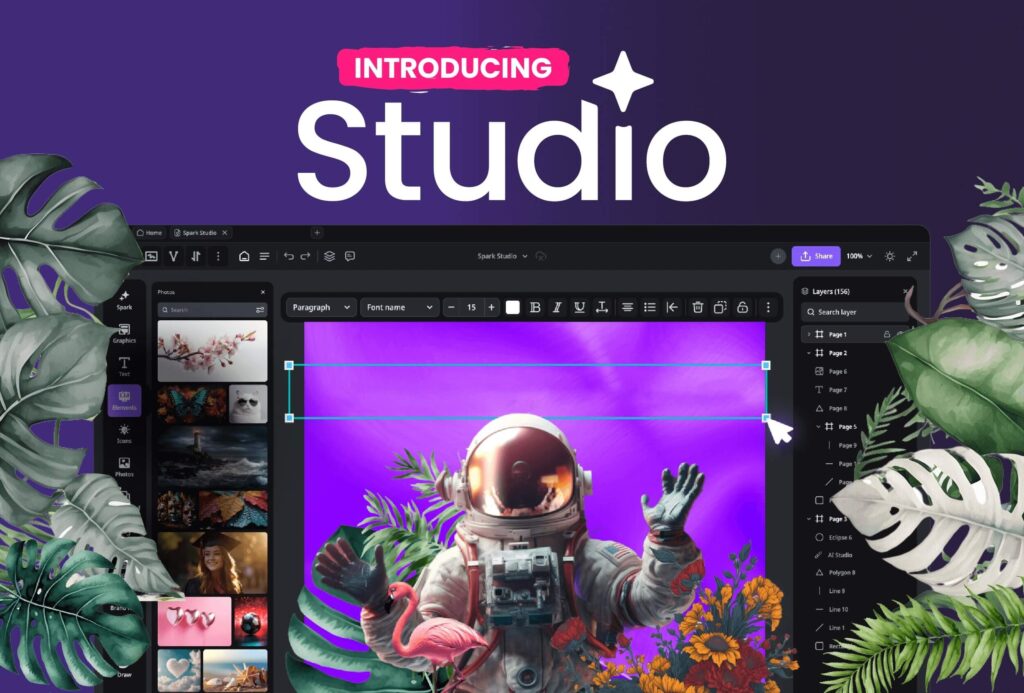
Task: Switch to the Home tab
Action: coord(151,232)
